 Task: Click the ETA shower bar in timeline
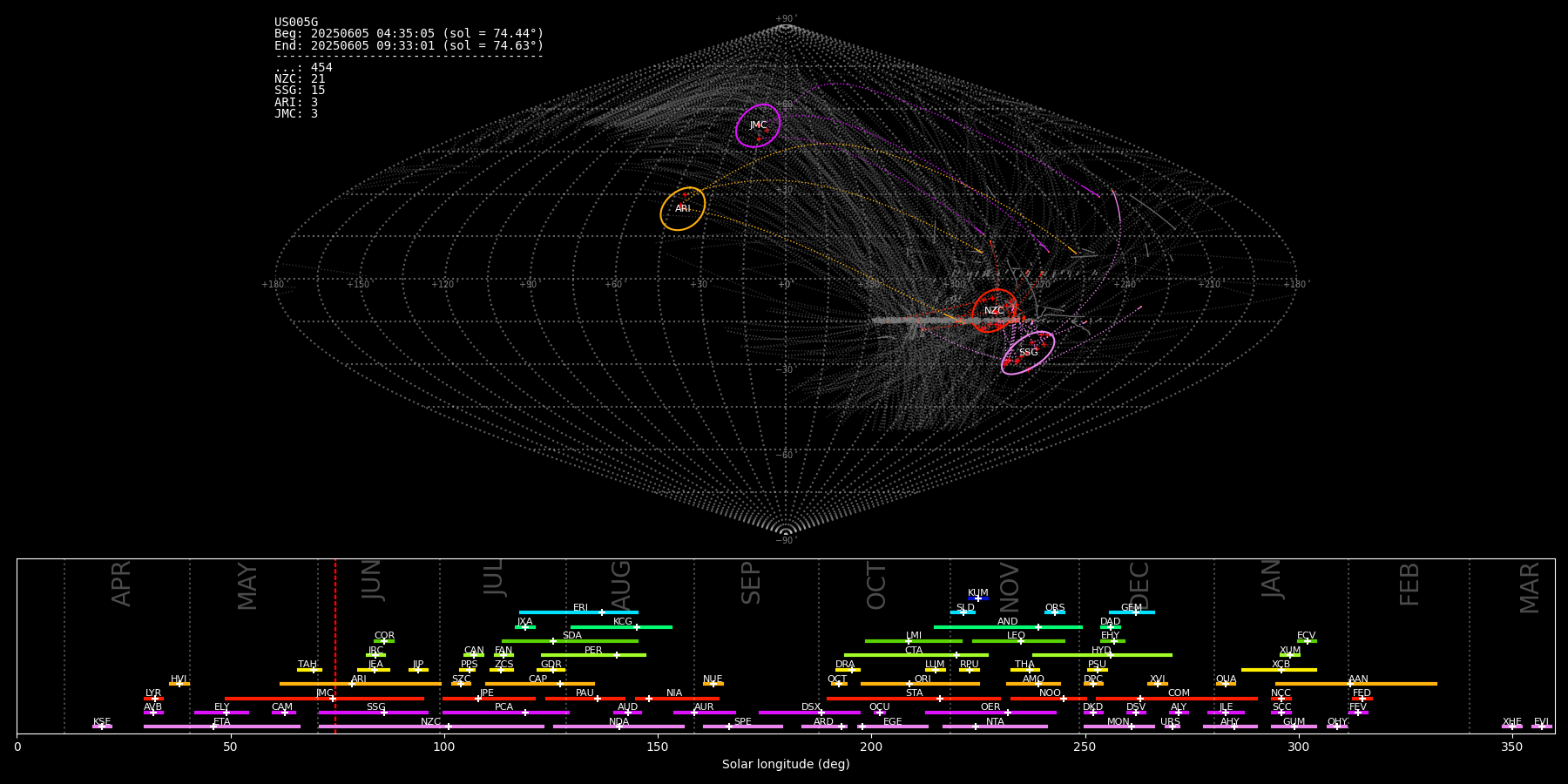click(x=222, y=727)
